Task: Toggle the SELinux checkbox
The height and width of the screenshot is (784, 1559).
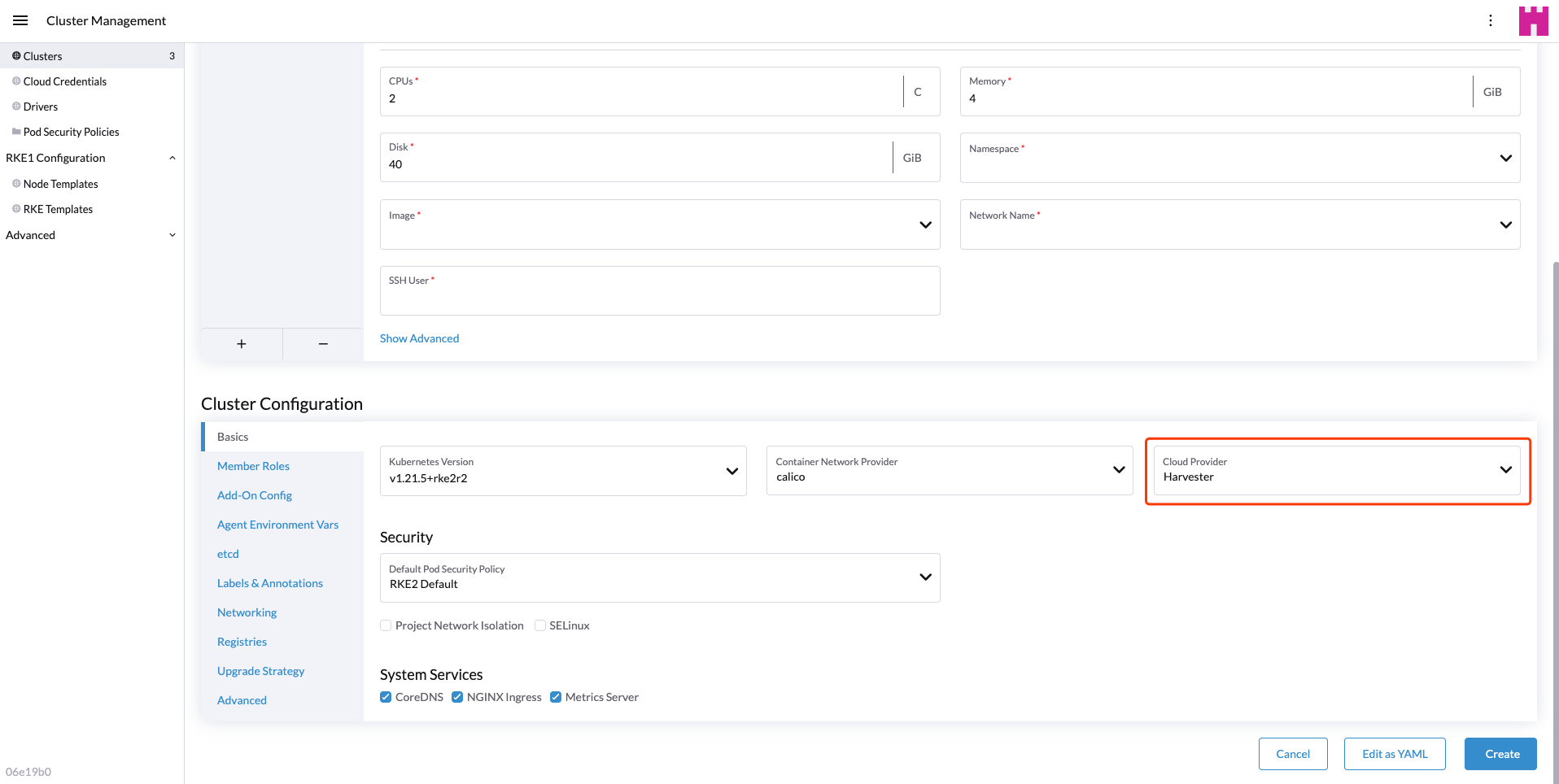Action: pos(540,625)
